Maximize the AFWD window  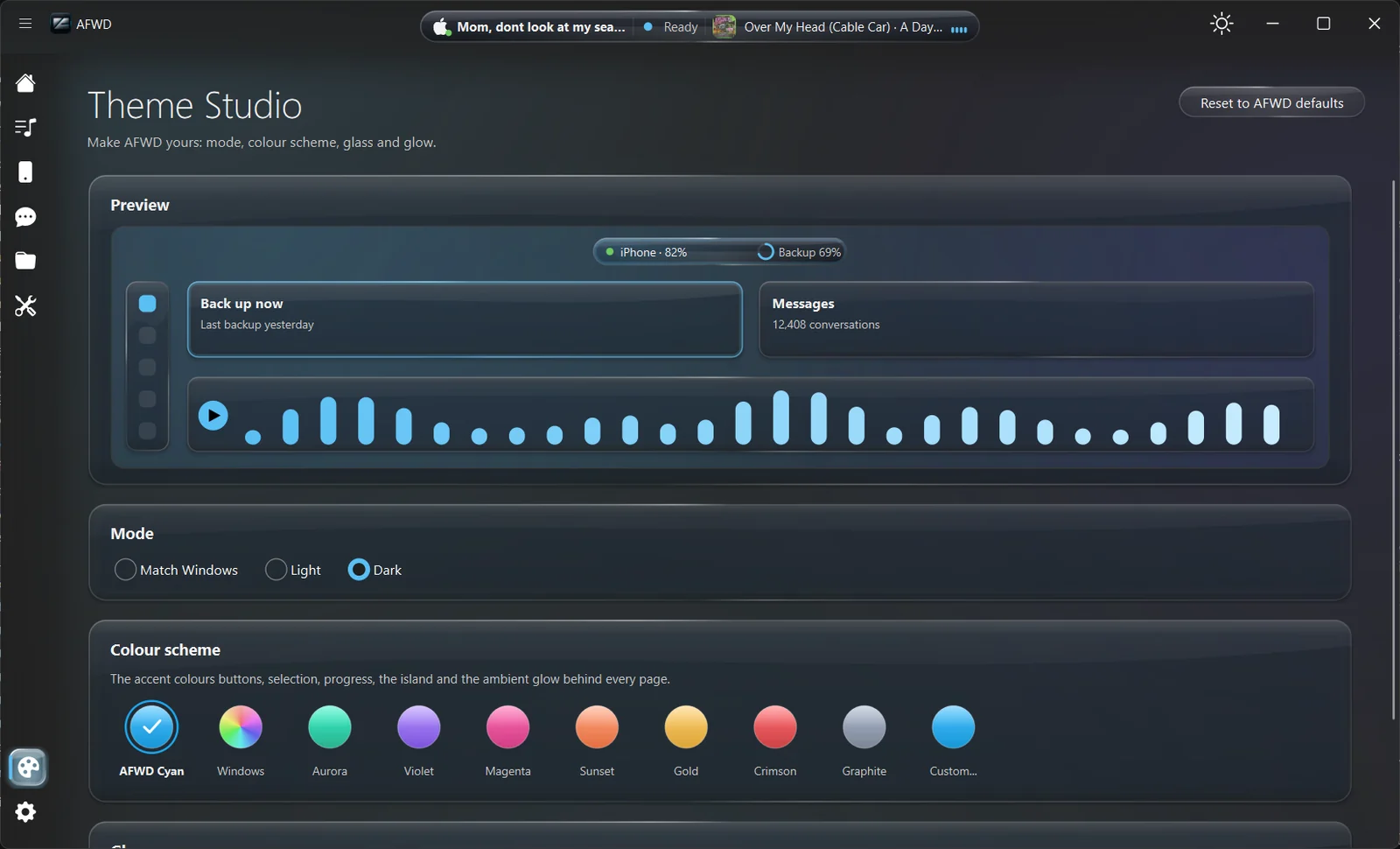[1323, 24]
